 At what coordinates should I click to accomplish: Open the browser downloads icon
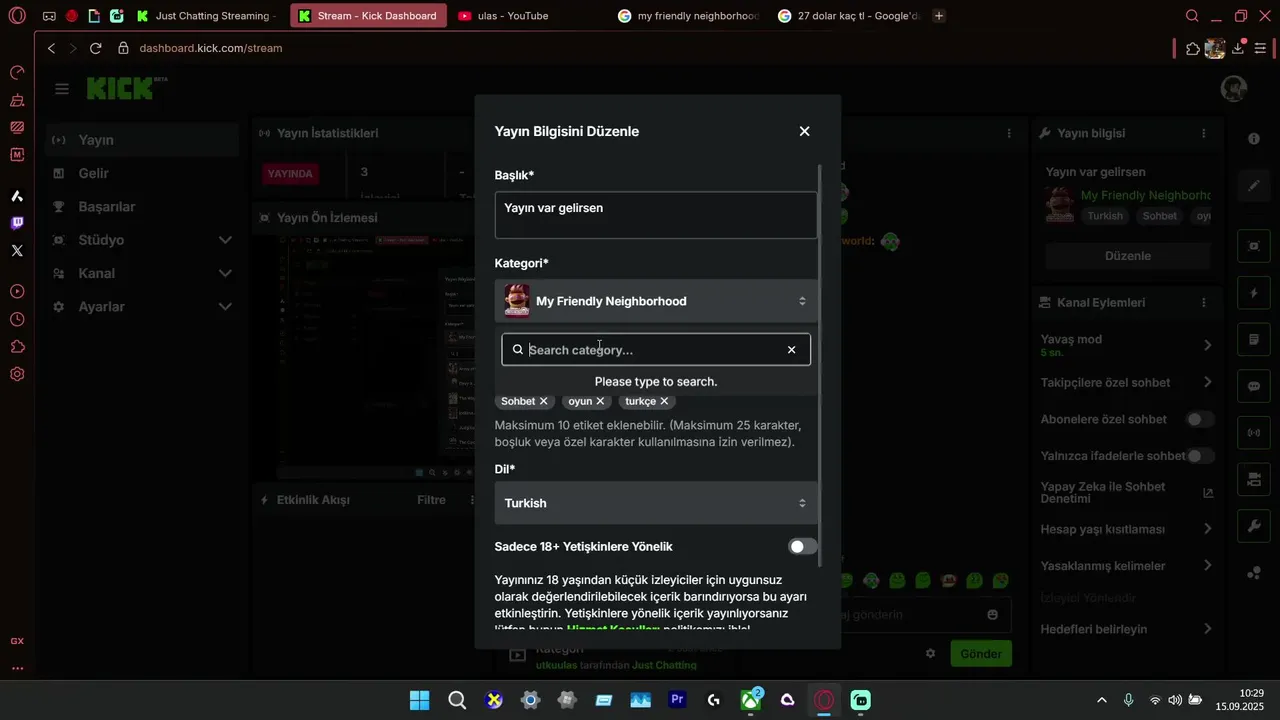tap(1238, 48)
